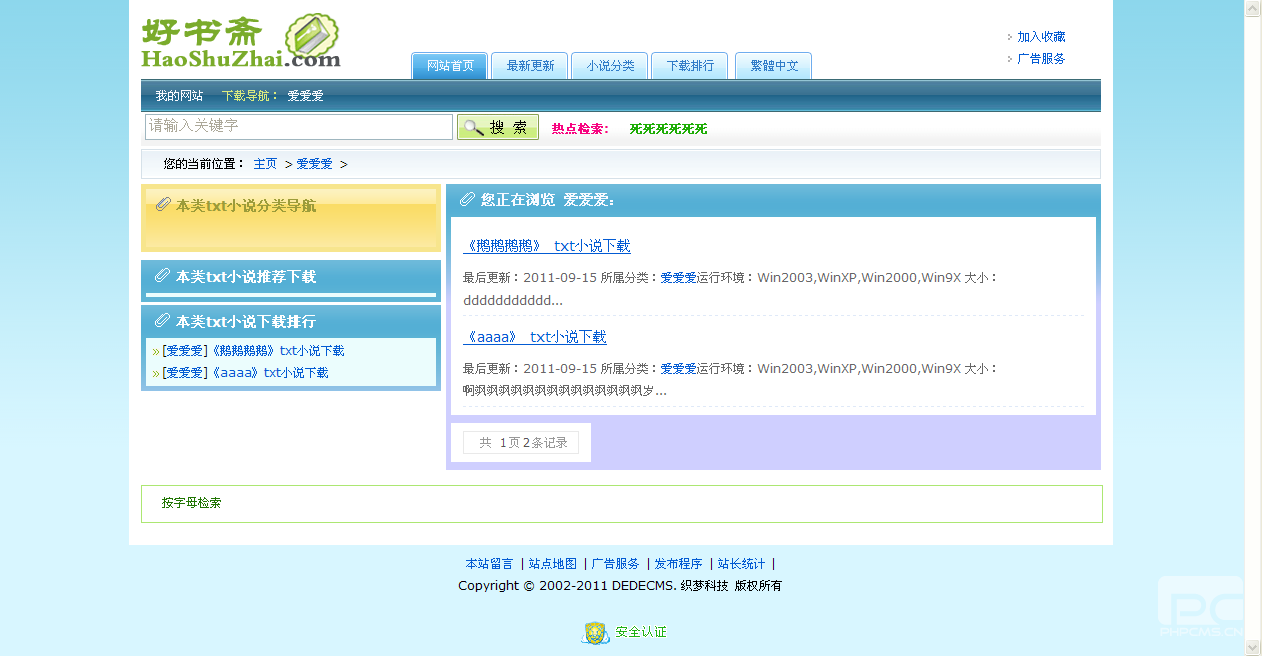The height and width of the screenshot is (656, 1263).
Task: Click 广告服务 footer link
Action: (x=615, y=564)
